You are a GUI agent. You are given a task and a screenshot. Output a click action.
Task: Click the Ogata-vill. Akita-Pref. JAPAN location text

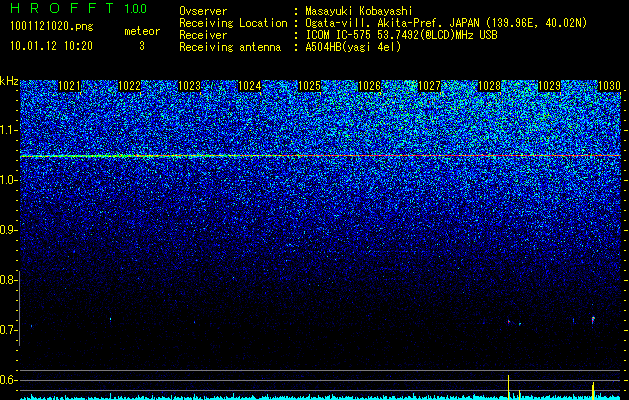(446, 23)
